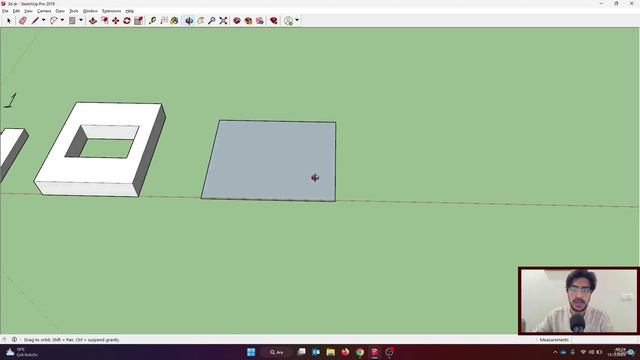640x360 pixels.
Task: Click the taskbar clock and date
Action: click(617, 352)
